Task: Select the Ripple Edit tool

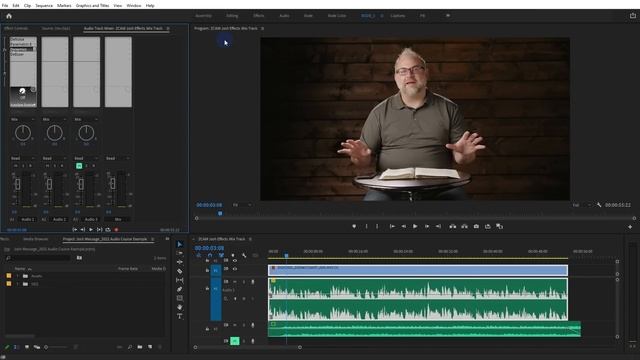Action: (x=180, y=262)
